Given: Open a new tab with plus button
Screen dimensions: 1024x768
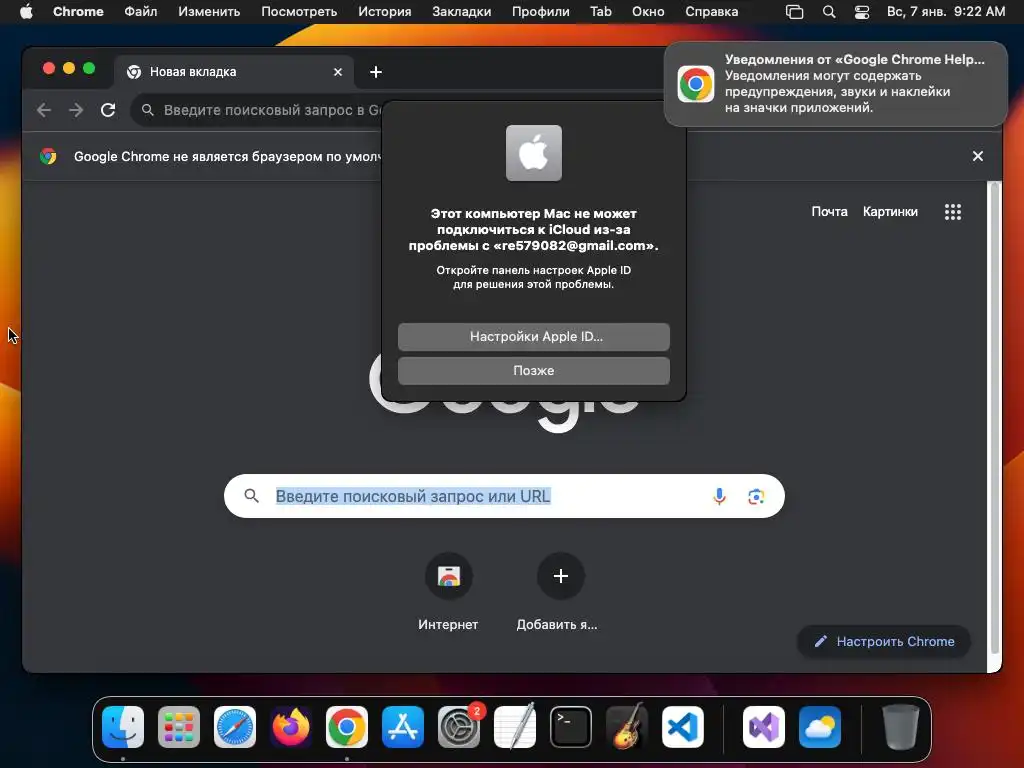Looking at the screenshot, I should click(x=376, y=72).
